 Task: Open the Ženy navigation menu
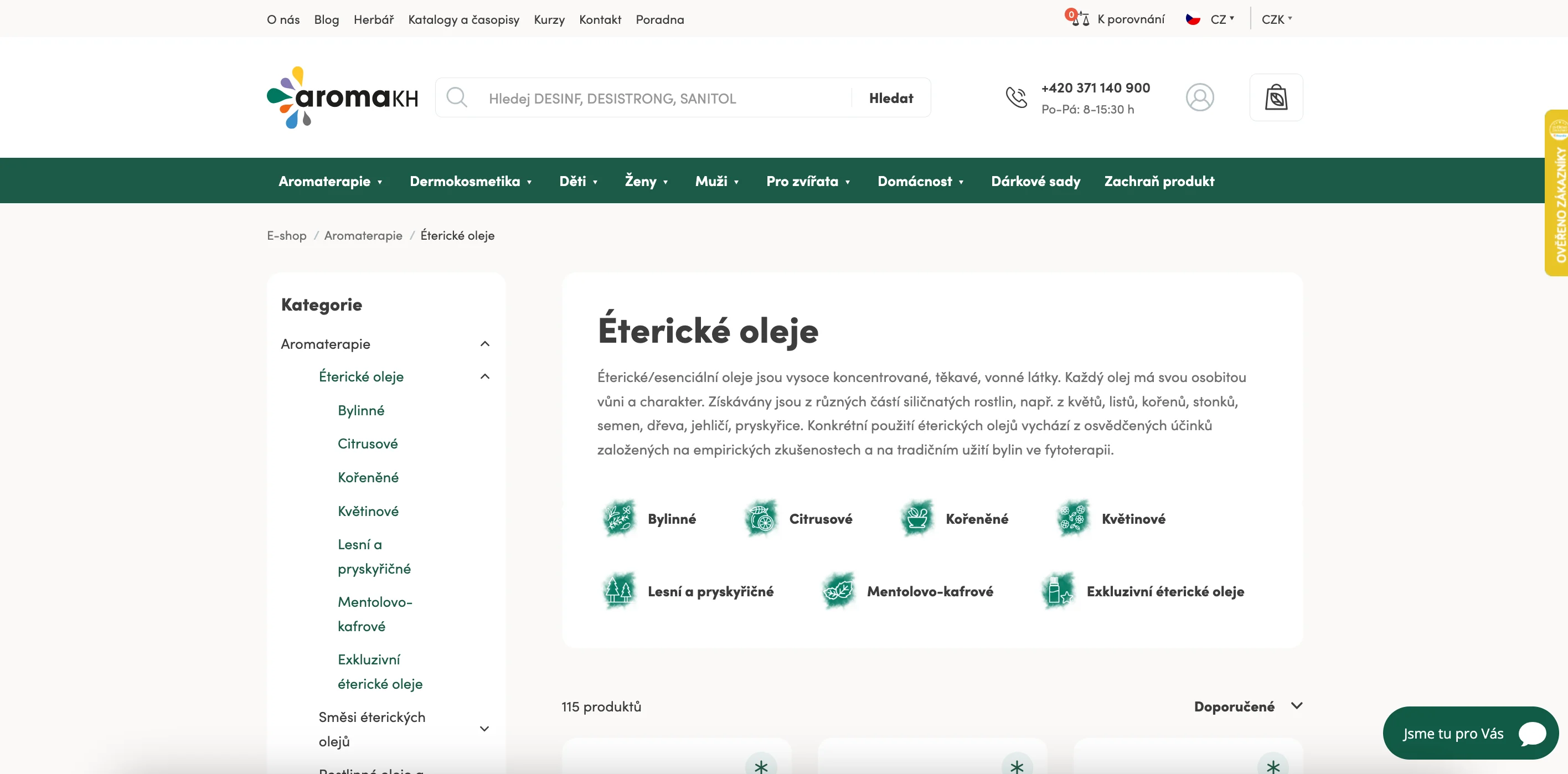coord(647,180)
